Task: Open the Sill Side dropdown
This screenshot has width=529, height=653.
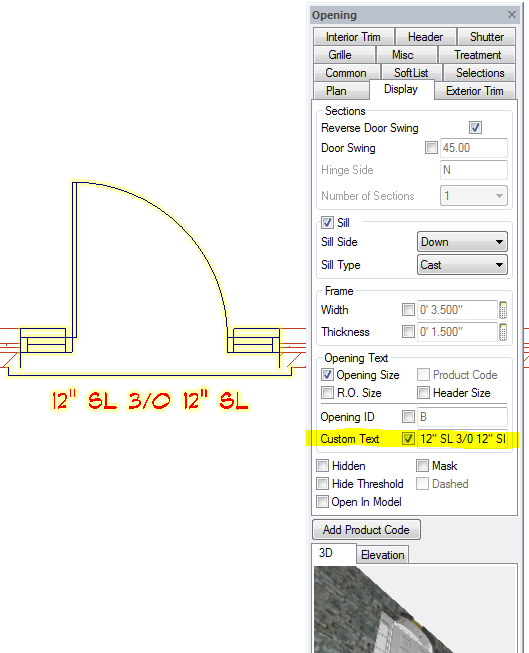Action: (x=462, y=242)
